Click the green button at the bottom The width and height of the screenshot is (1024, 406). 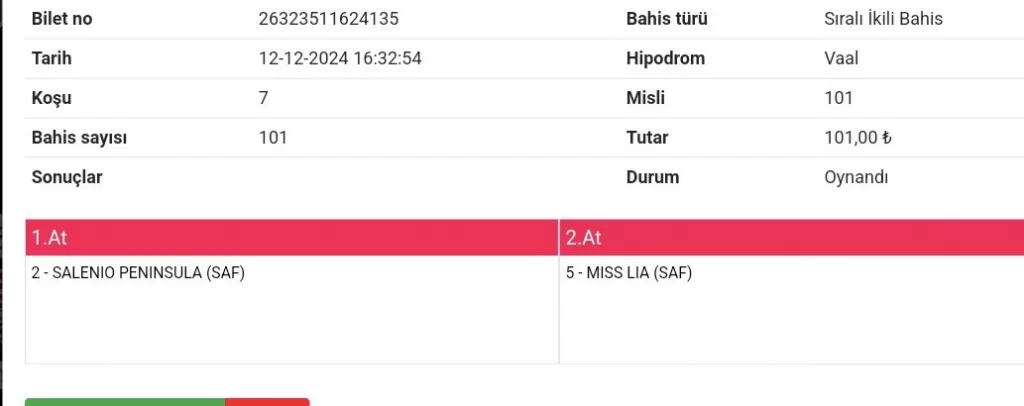pyautogui.click(x=125, y=401)
